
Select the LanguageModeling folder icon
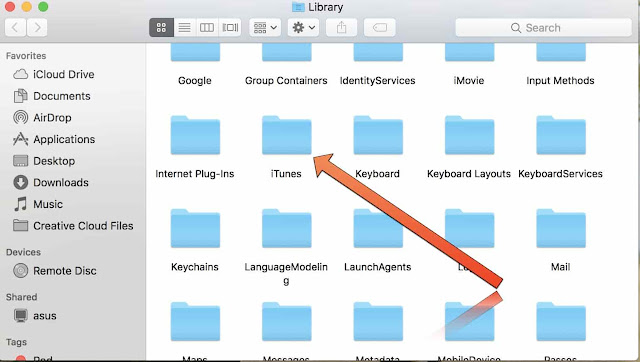pyautogui.click(x=287, y=229)
